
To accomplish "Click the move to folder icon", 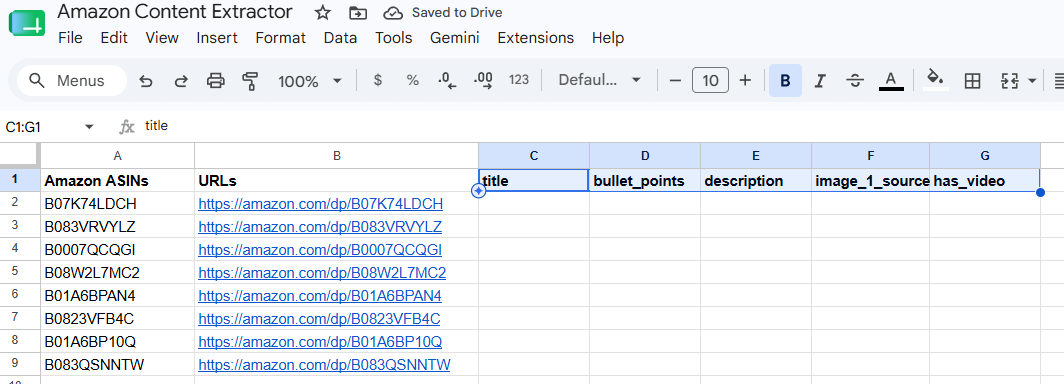I will click(x=357, y=13).
